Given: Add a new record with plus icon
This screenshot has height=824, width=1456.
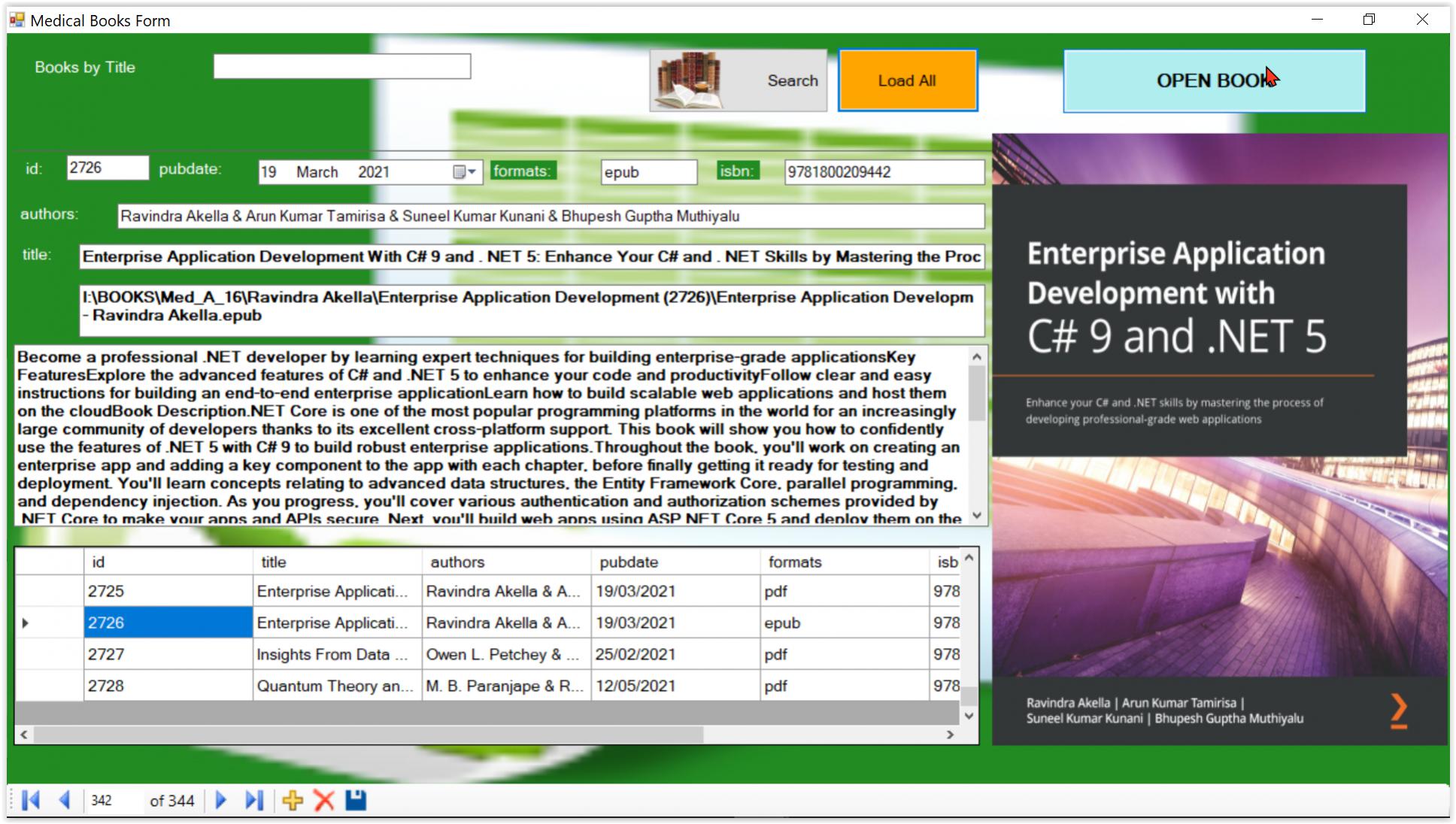Looking at the screenshot, I should [x=293, y=801].
